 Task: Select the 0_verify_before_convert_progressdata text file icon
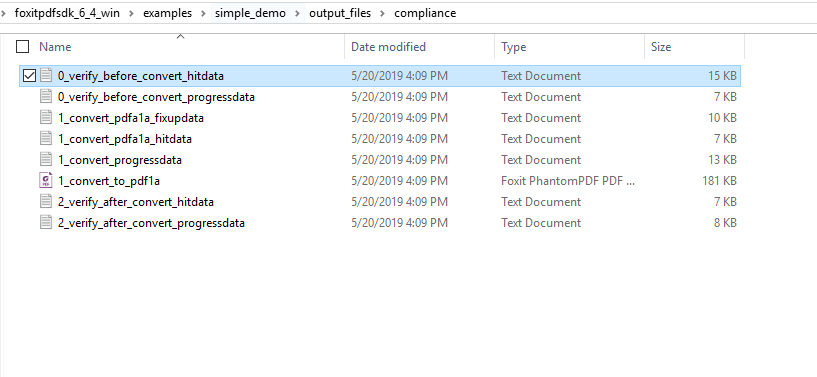click(x=46, y=96)
